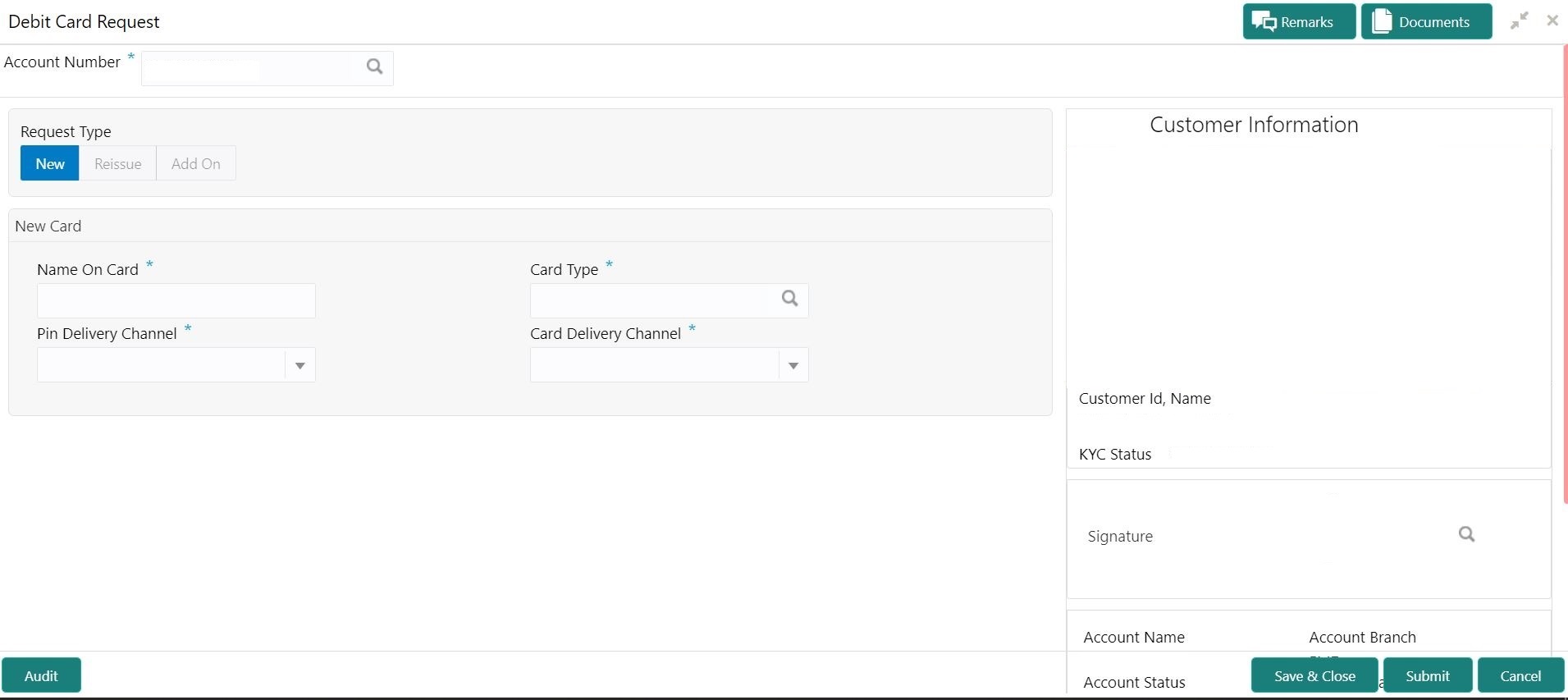The image size is (1568, 700).
Task: Click the Account Number search icon
Action: click(x=374, y=67)
